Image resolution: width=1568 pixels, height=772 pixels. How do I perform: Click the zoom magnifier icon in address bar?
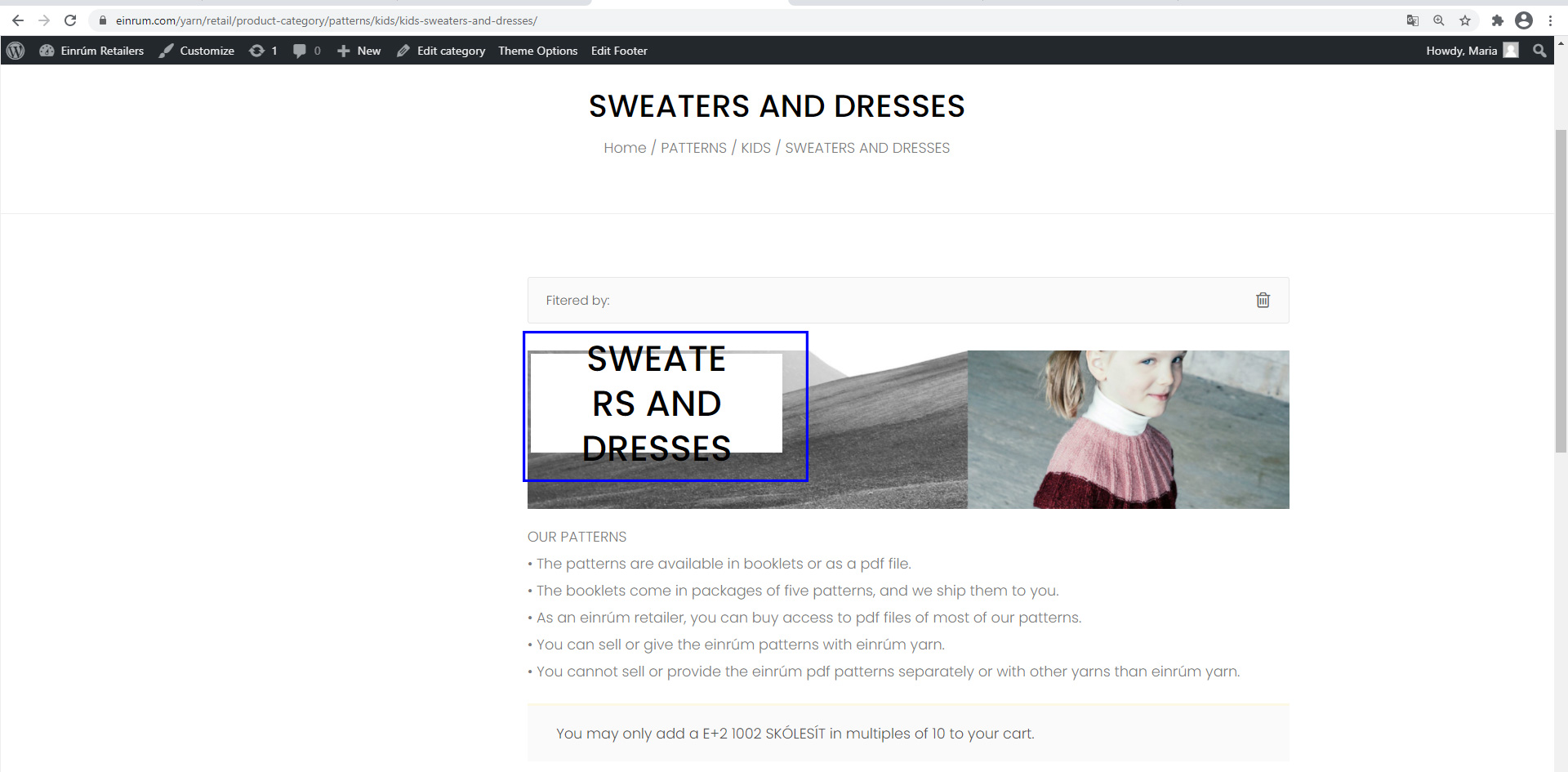[x=1439, y=20]
